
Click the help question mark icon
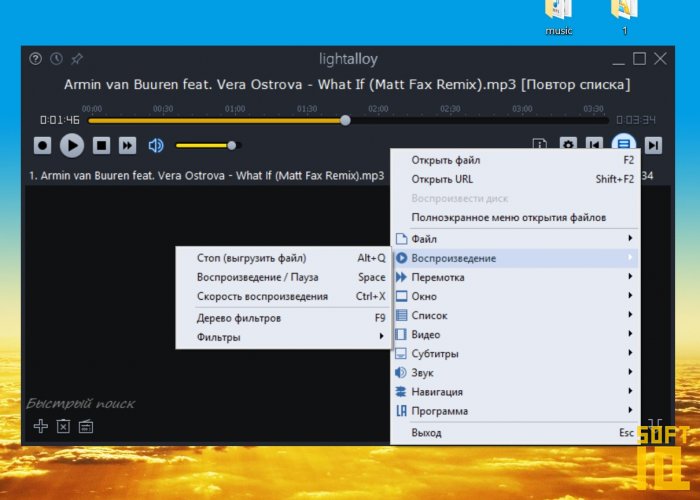(x=35, y=59)
